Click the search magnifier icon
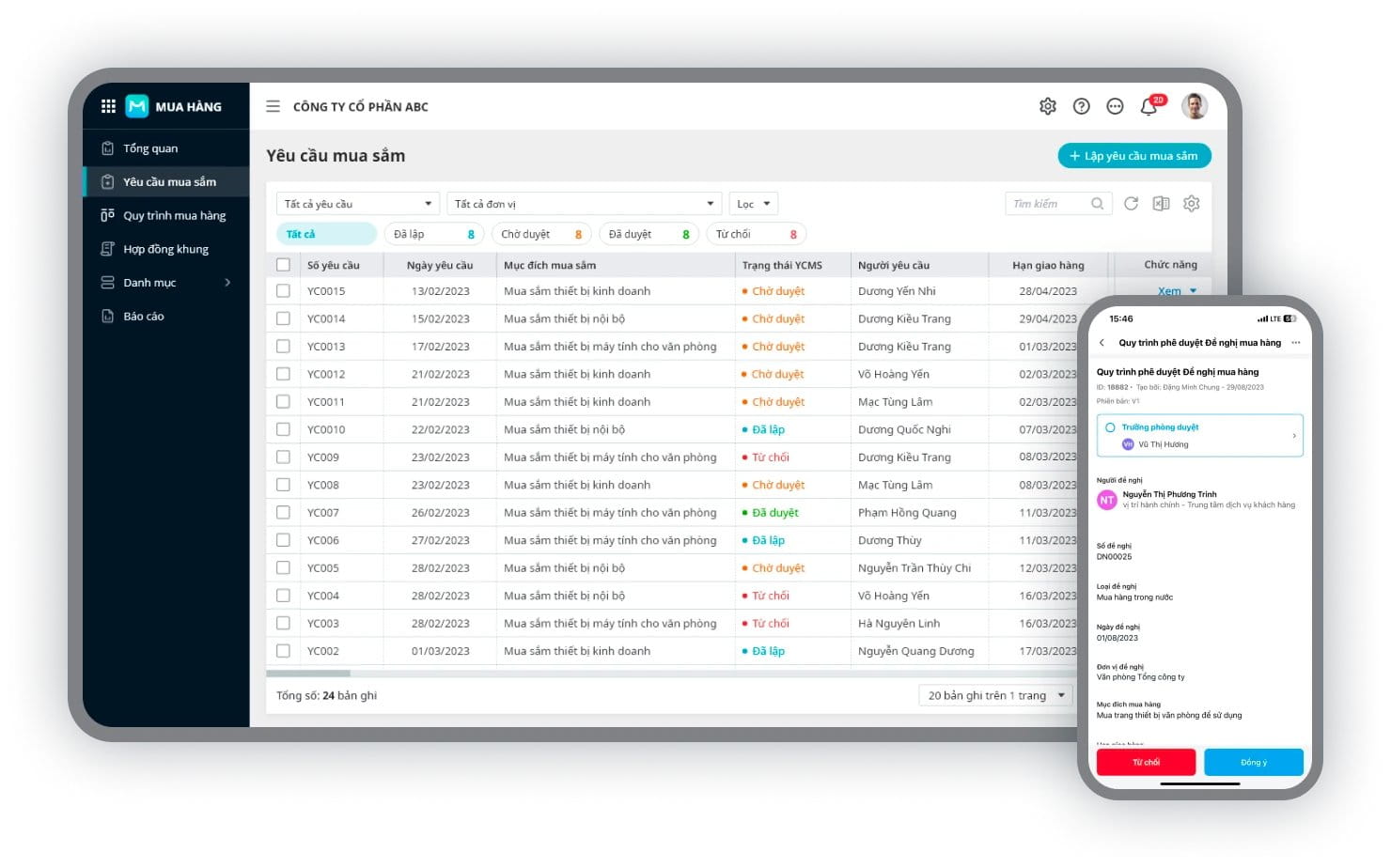 pyautogui.click(x=1097, y=204)
